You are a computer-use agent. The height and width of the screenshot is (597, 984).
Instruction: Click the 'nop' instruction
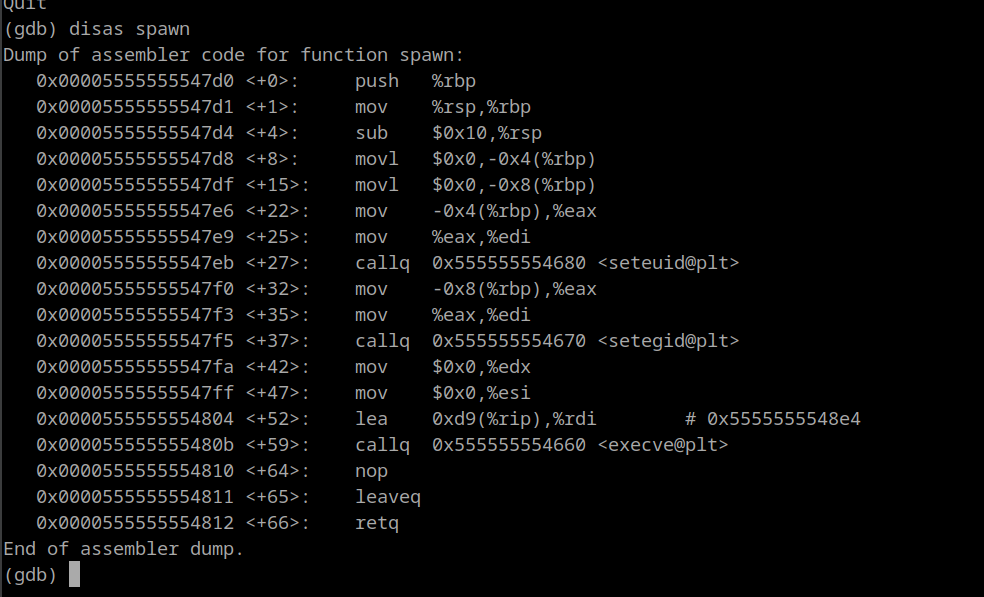(371, 471)
